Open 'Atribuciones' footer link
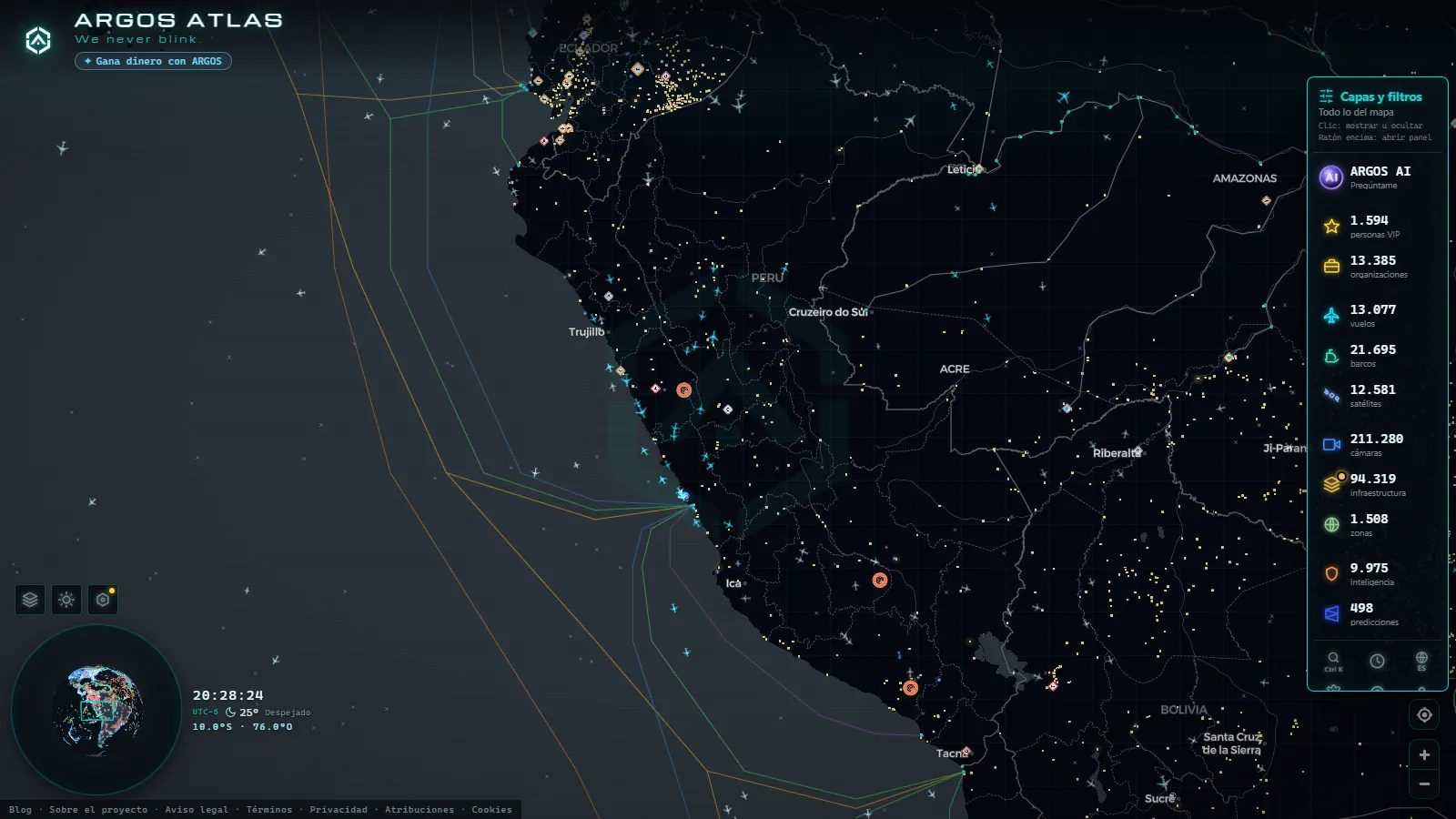The height and width of the screenshot is (819, 1456). [420, 810]
